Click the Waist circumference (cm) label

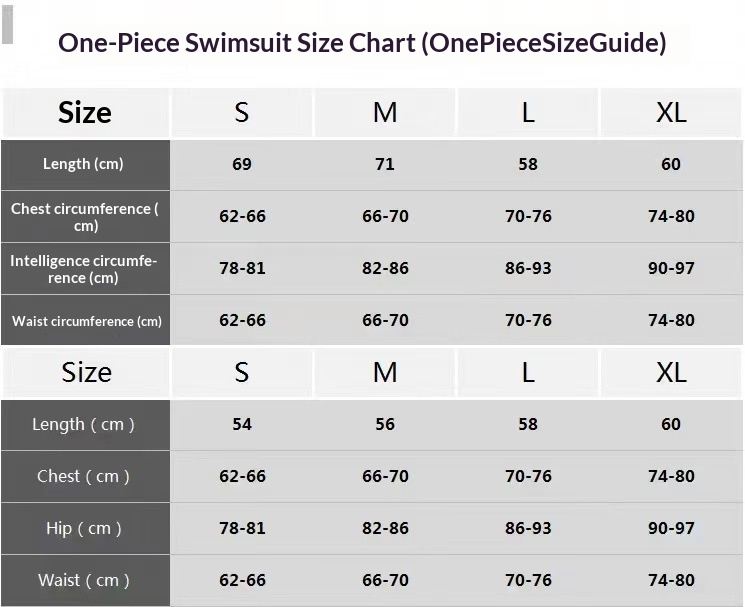click(86, 321)
